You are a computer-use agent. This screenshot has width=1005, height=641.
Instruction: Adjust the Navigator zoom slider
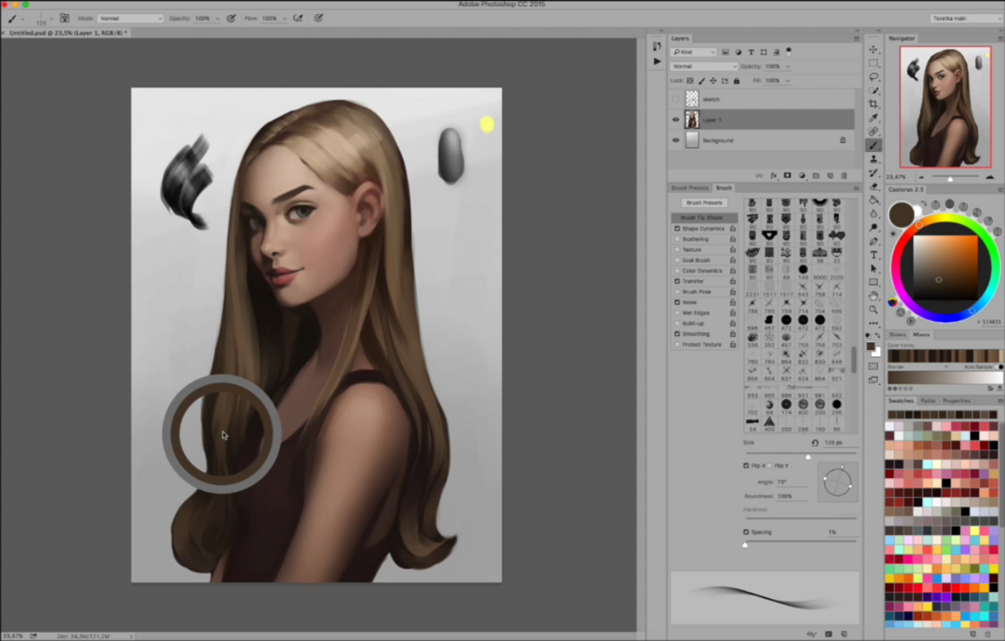(x=950, y=178)
